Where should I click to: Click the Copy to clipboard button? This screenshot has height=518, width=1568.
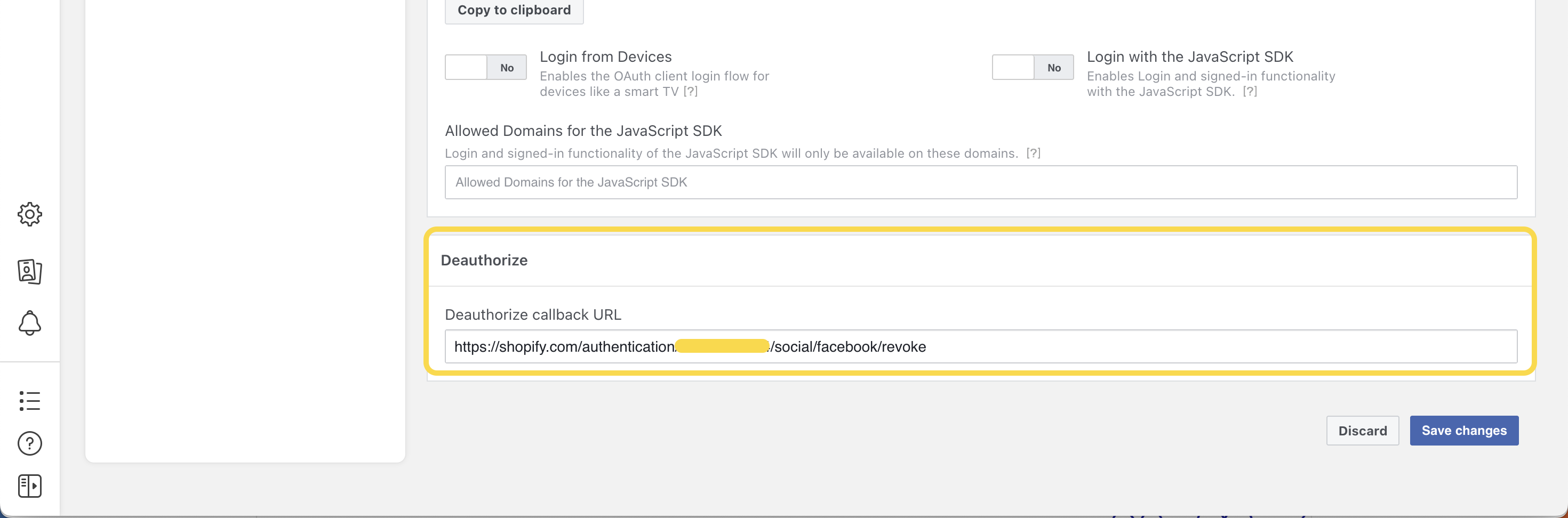coord(514,10)
